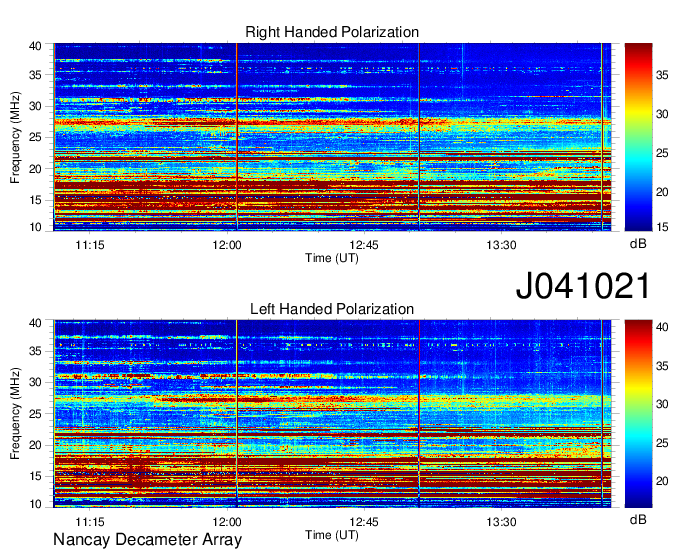Click the 20 MHz label on lower plot
This screenshot has height=552, width=680.
tap(36, 445)
